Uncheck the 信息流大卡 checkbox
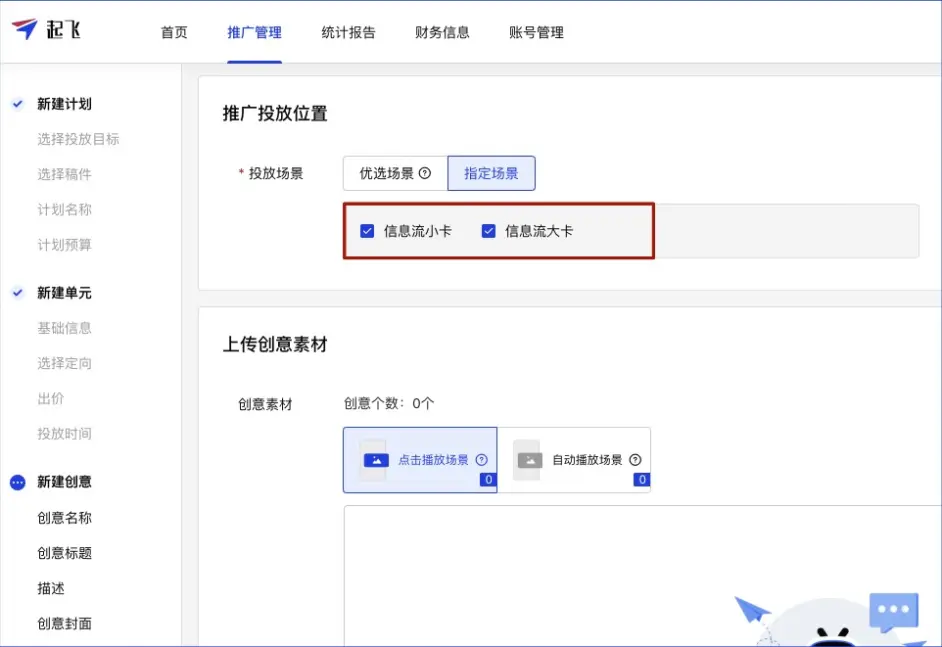Image resolution: width=942 pixels, height=647 pixels. coord(489,231)
